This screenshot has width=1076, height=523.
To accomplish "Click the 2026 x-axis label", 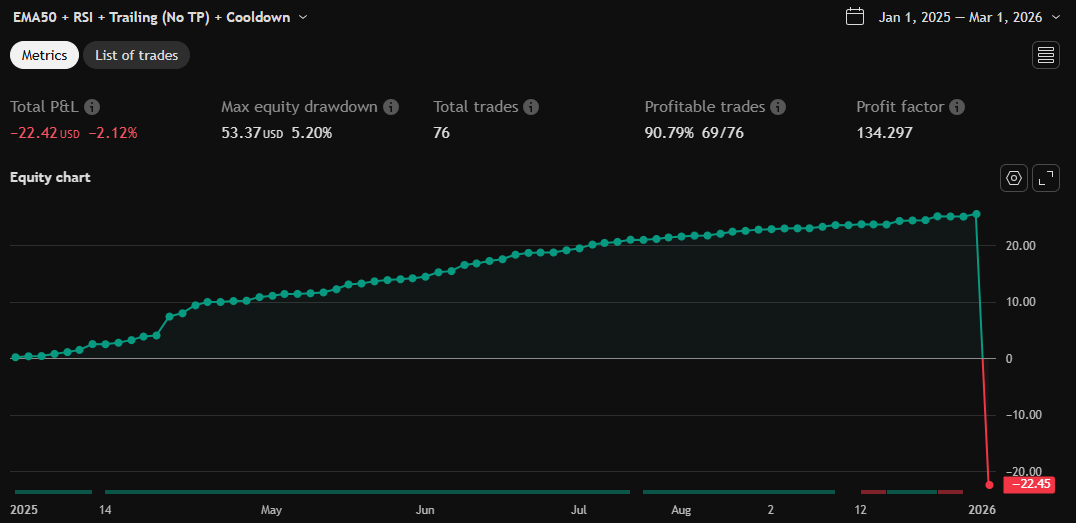I will 982,511.
